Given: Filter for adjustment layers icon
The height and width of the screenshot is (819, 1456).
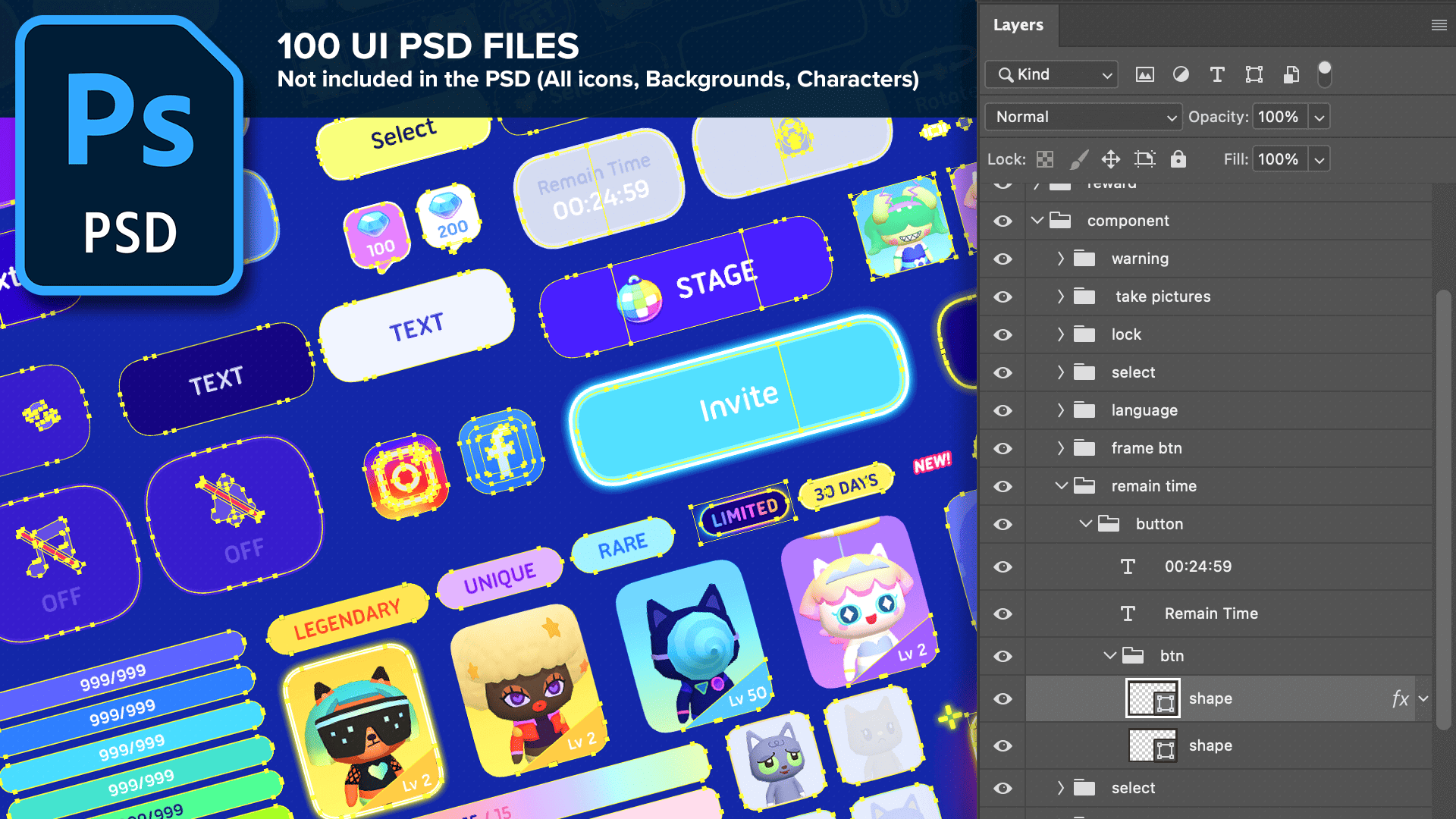Looking at the screenshot, I should tap(1181, 74).
